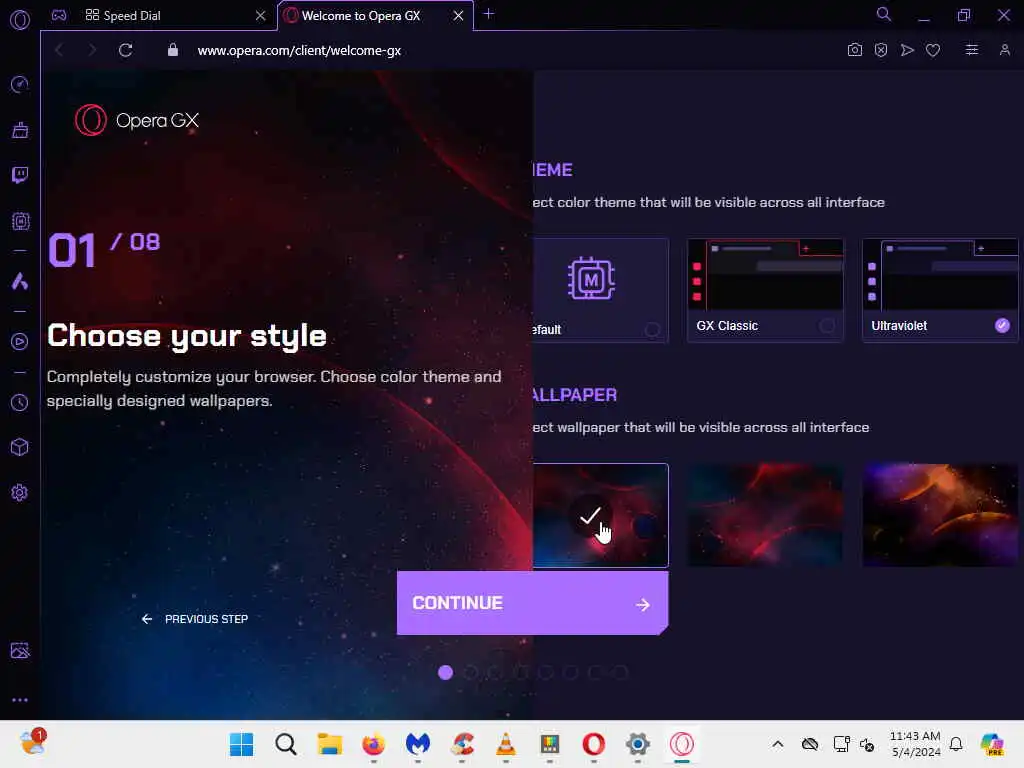The height and width of the screenshot is (768, 1024).
Task: Open Easy Setup sliders icon
Action: click(972, 50)
